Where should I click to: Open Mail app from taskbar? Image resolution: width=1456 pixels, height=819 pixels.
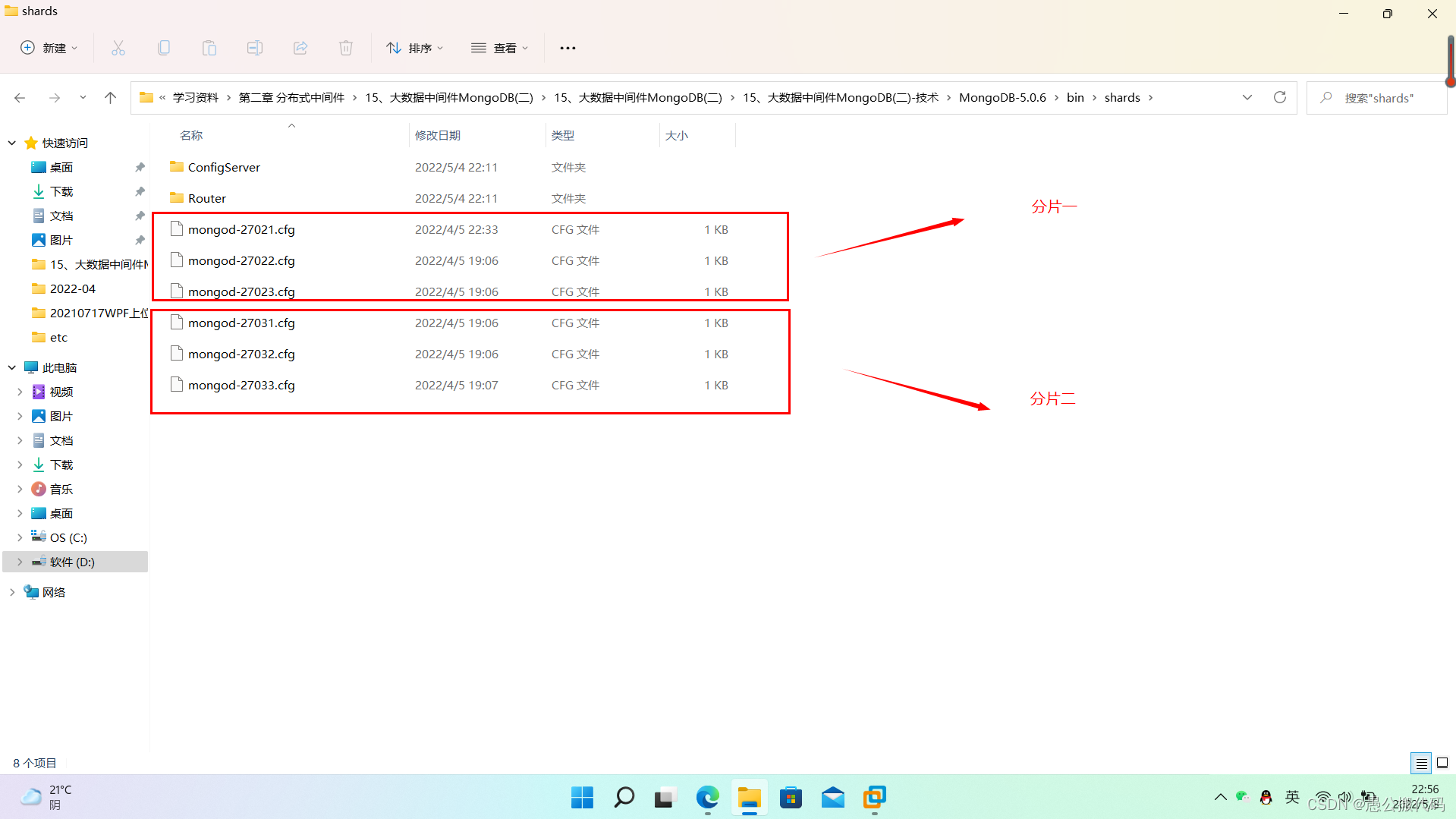tap(833, 797)
